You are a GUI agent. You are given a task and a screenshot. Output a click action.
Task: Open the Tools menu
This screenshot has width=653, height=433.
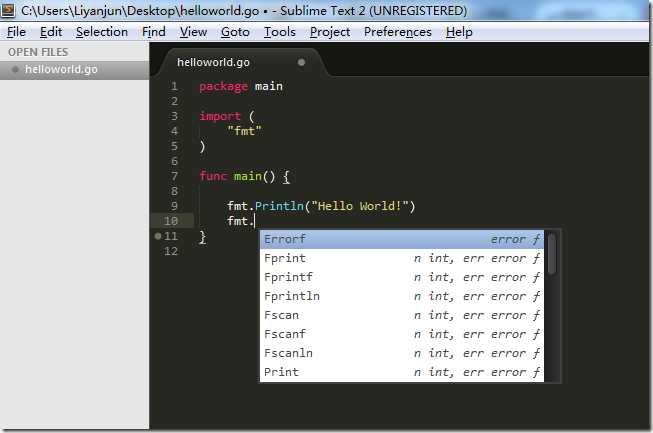pyautogui.click(x=279, y=32)
